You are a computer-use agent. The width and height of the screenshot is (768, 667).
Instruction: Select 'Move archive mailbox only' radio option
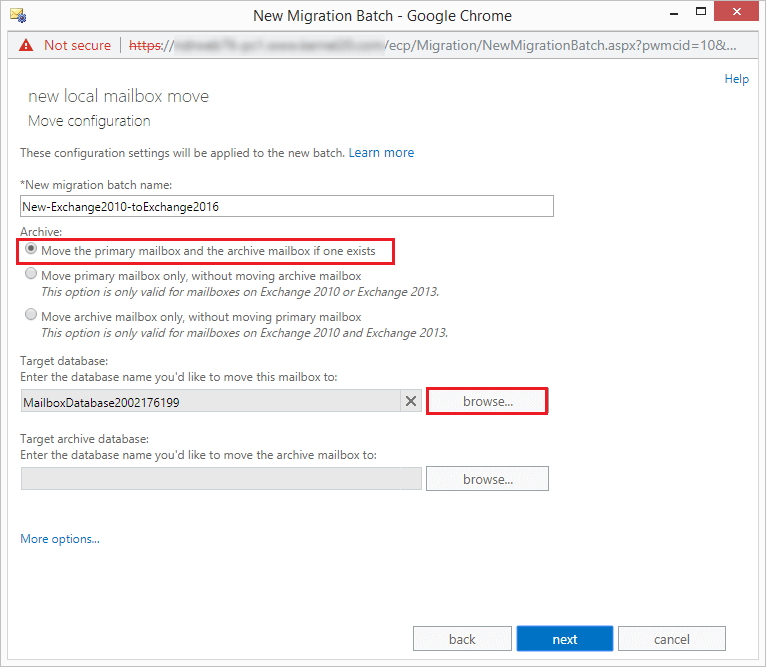click(32, 316)
